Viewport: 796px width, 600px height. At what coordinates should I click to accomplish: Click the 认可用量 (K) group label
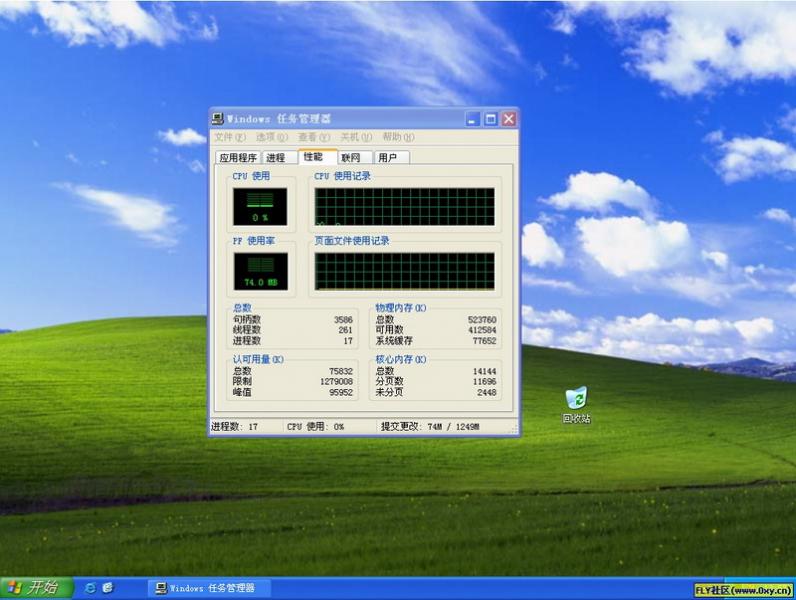coord(258,359)
